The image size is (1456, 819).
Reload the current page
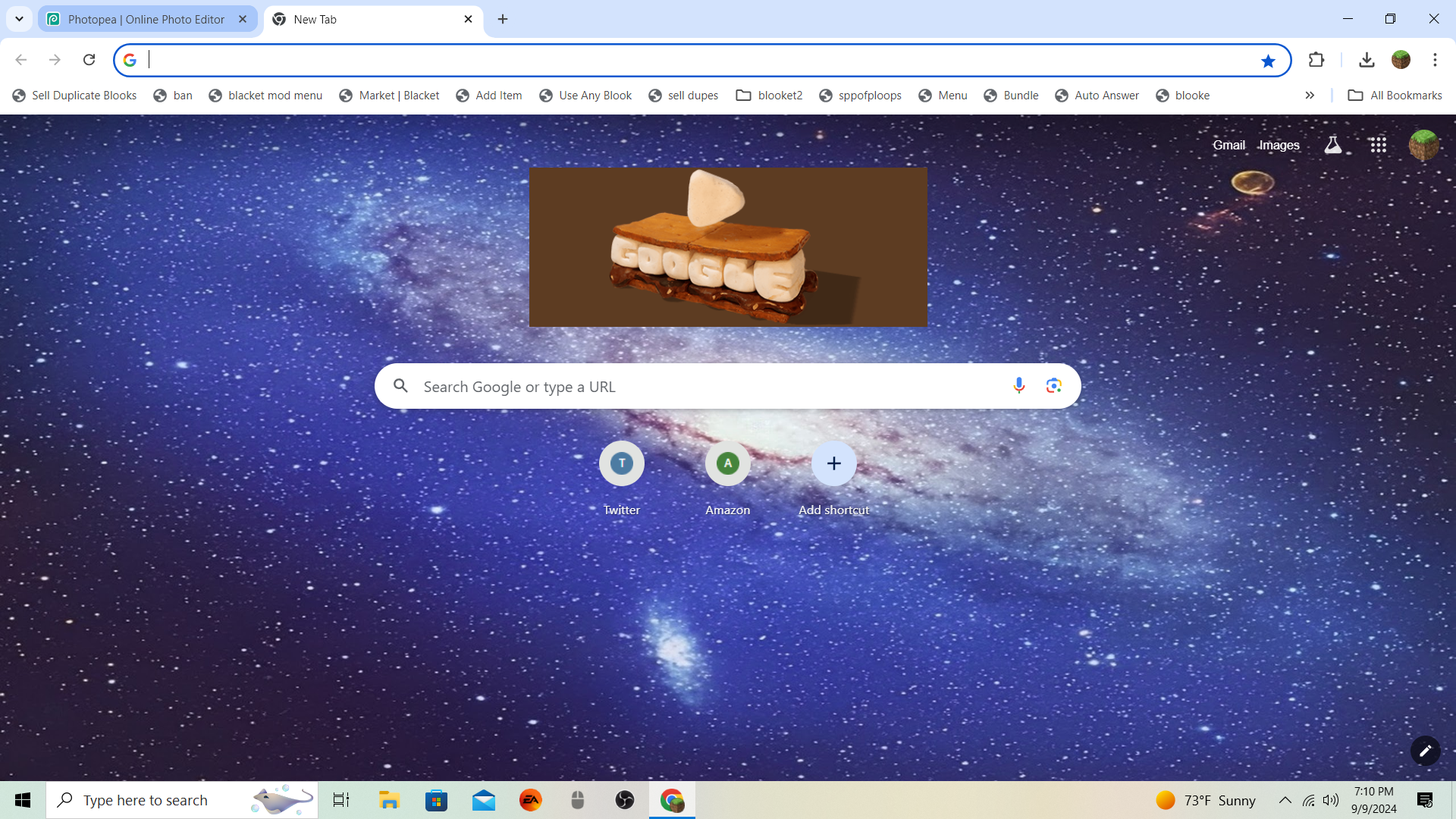coord(89,60)
